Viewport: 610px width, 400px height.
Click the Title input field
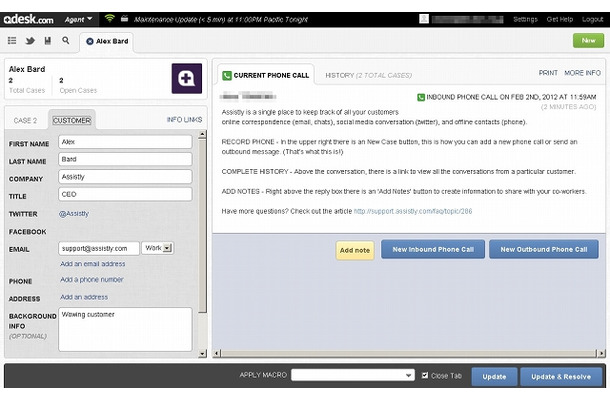click(x=125, y=194)
